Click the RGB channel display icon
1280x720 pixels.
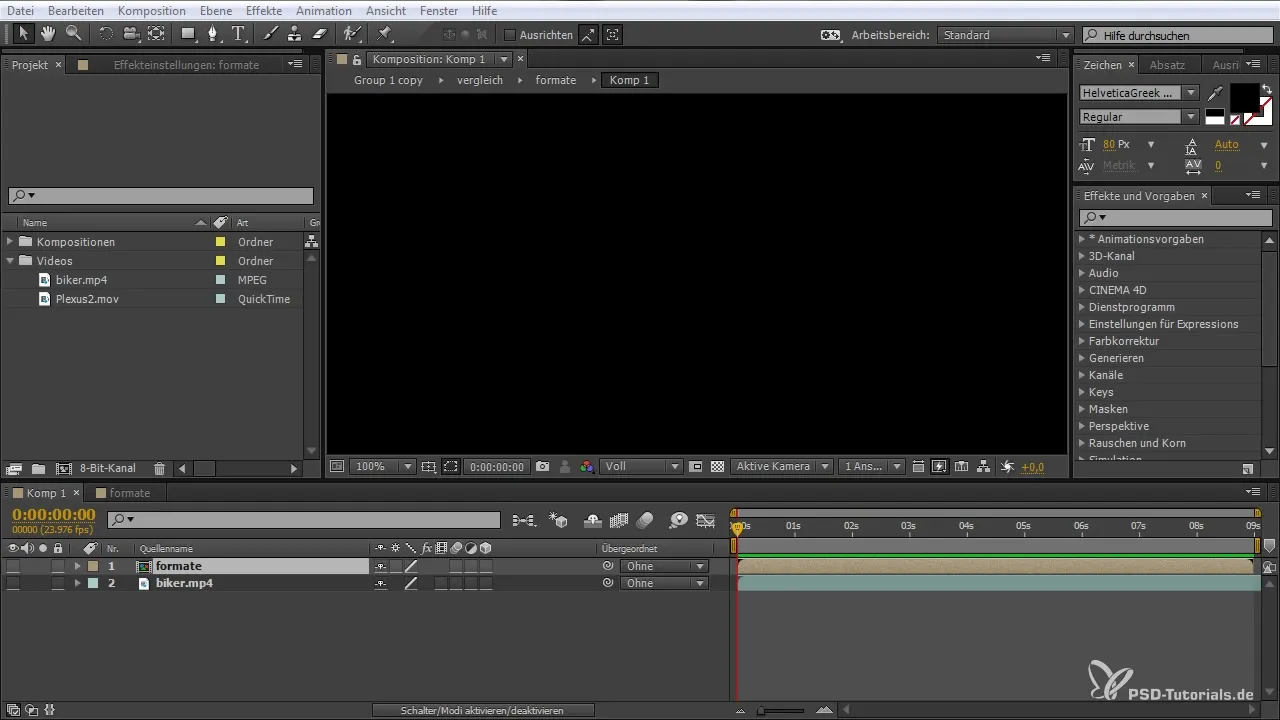586,467
